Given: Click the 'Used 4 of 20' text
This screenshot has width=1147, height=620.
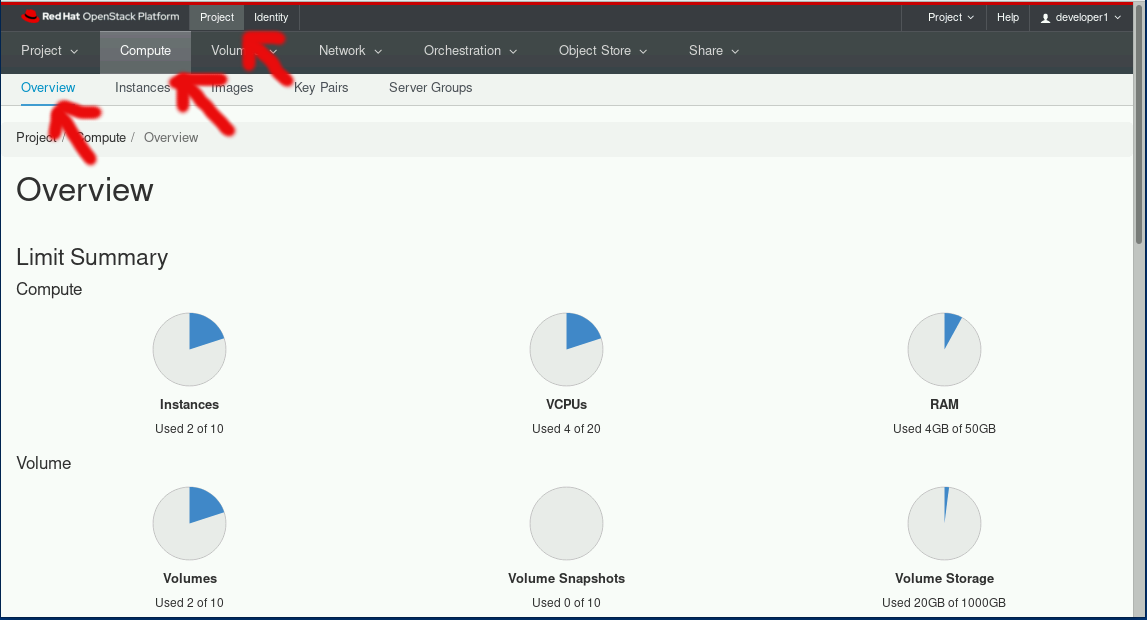Looking at the screenshot, I should [566, 429].
